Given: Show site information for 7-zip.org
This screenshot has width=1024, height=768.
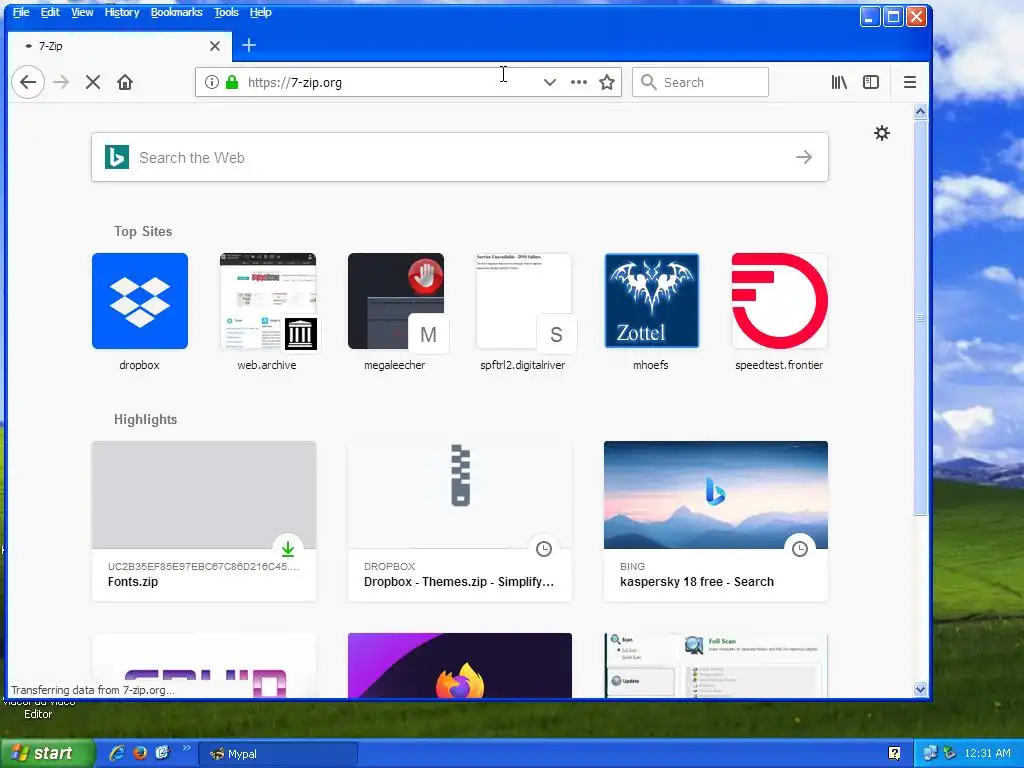Looking at the screenshot, I should click(211, 82).
